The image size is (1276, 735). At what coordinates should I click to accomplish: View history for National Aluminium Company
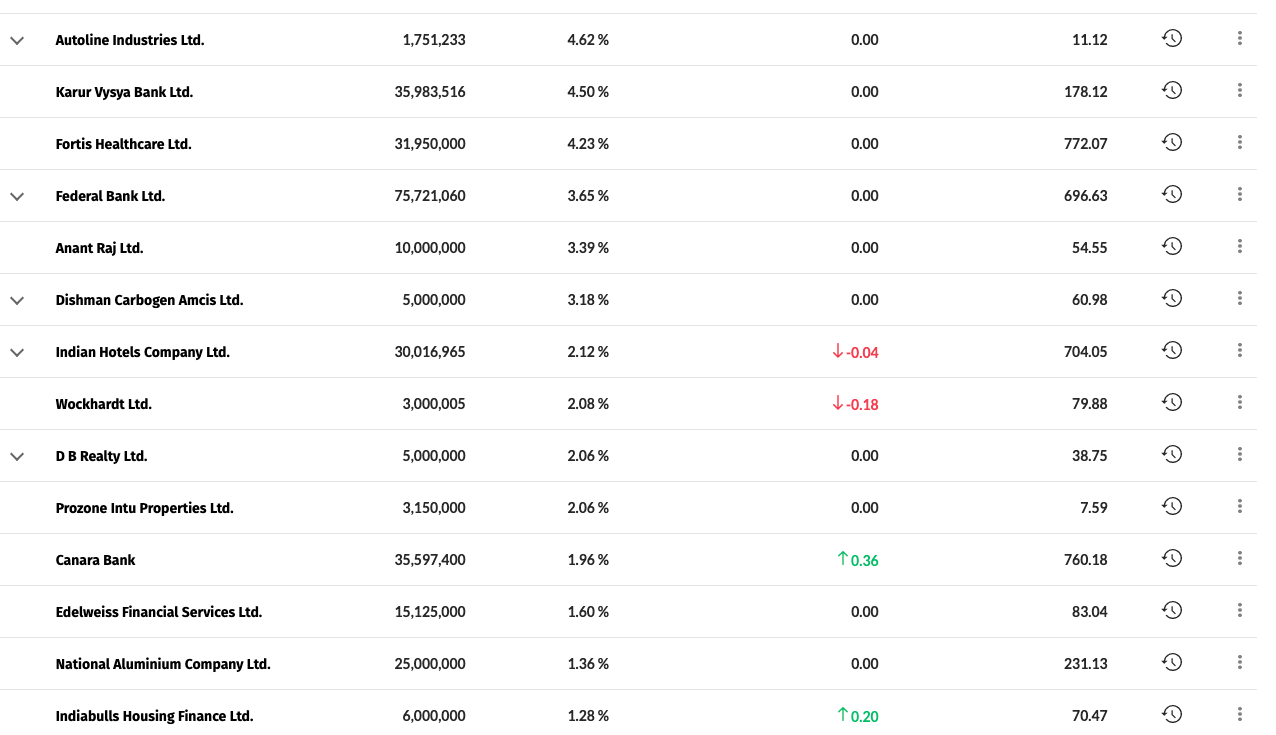click(x=1172, y=663)
